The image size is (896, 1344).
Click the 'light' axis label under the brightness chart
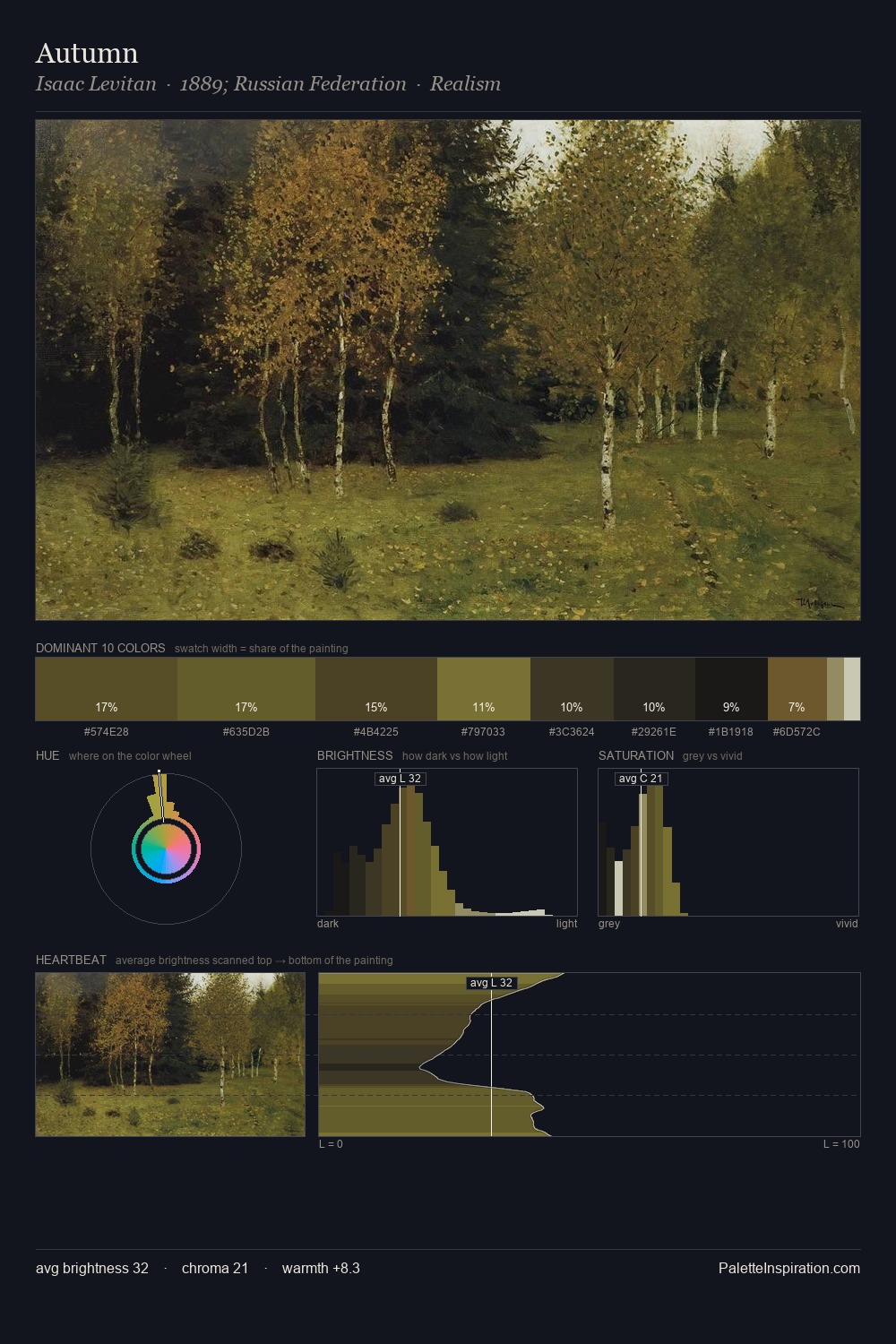tap(566, 924)
